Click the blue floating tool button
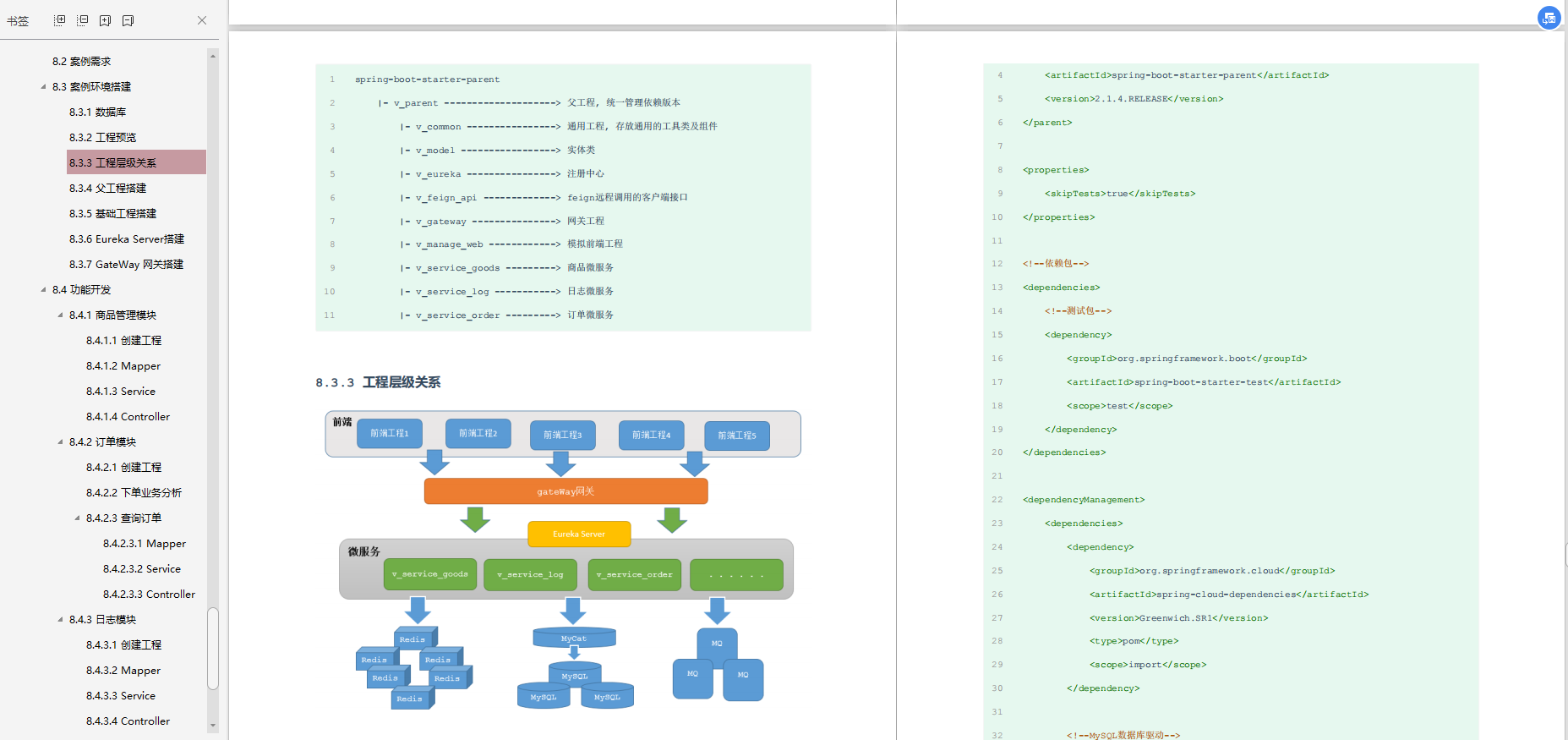This screenshot has width=1568, height=740. 1549,18
